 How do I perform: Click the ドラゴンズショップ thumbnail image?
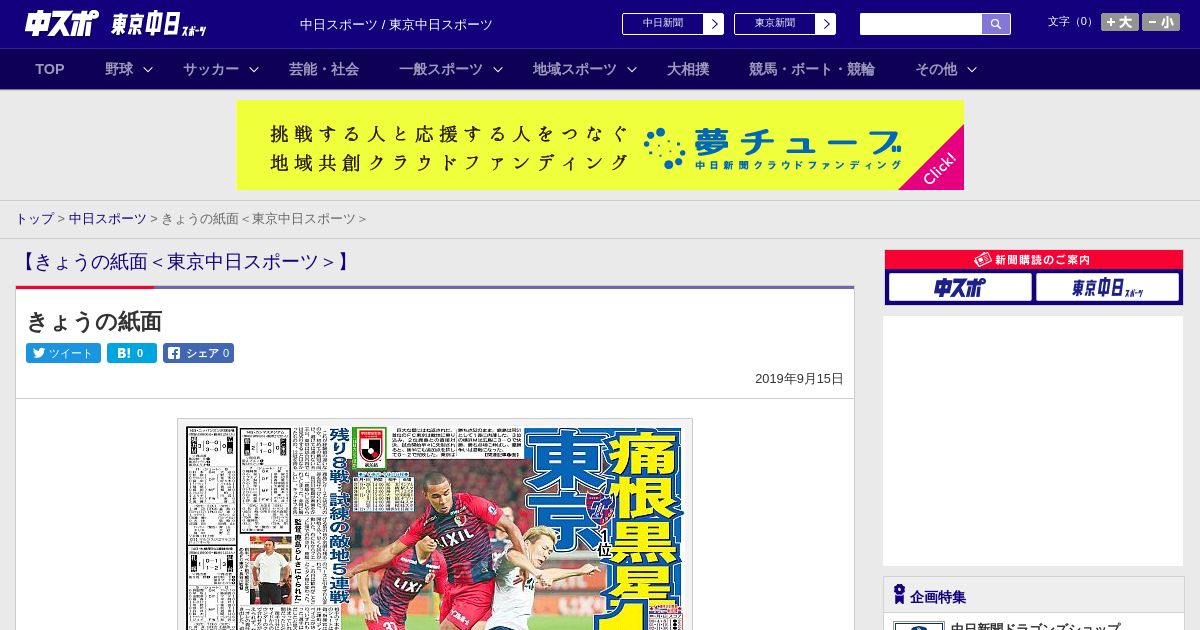(919, 626)
